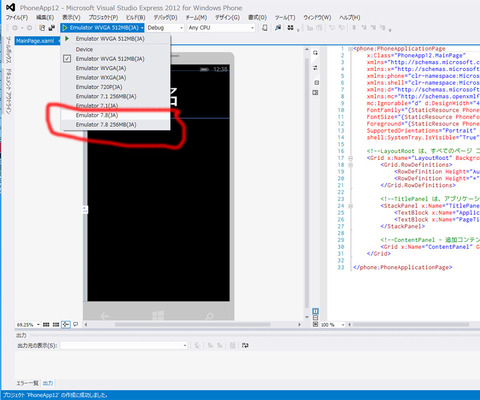Viewport: 480px width, 400px height.
Task: Click the designer horizontal scrollbar thumb
Action: [x=193, y=324]
